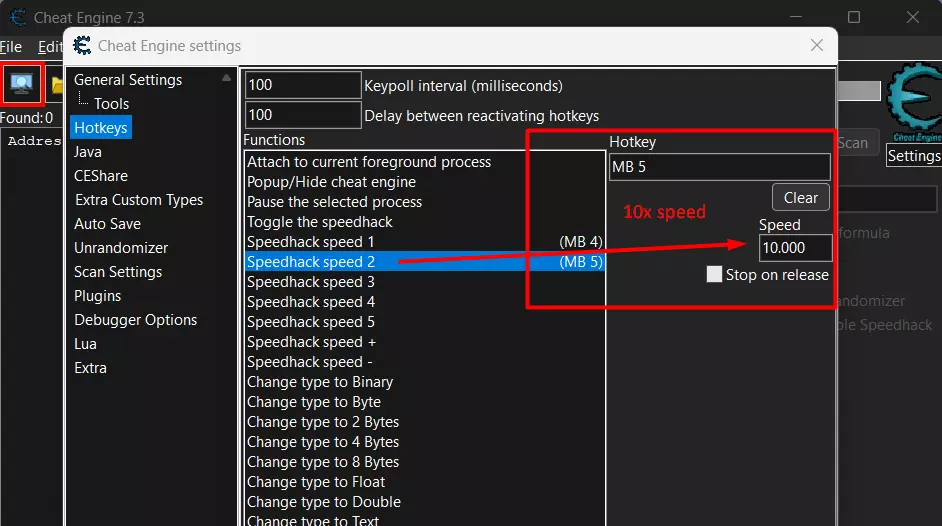
Task: Open the Unrandomizer category
Action: pos(121,248)
